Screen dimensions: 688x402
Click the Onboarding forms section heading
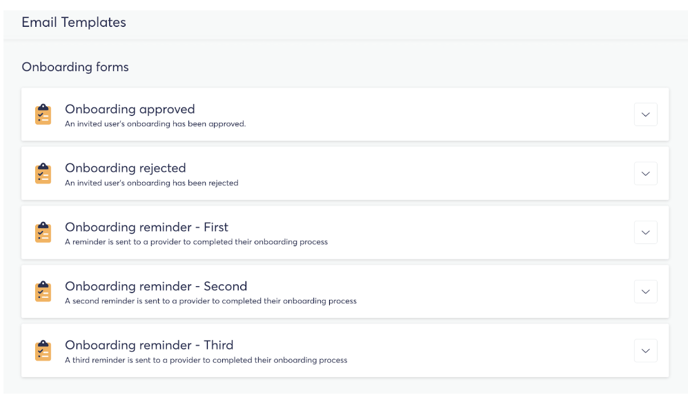(75, 67)
